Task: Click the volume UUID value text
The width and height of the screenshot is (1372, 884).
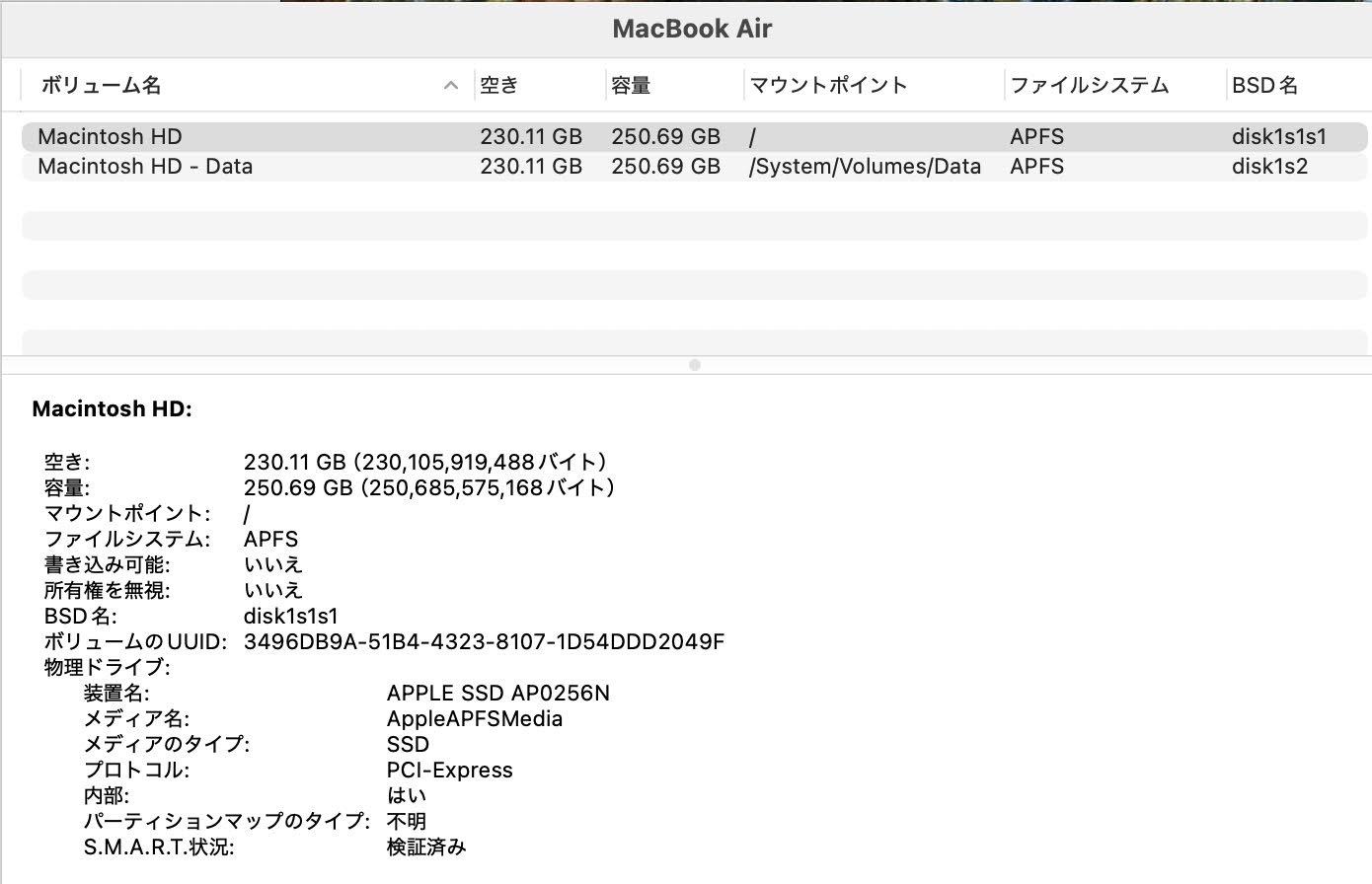Action: 484,642
